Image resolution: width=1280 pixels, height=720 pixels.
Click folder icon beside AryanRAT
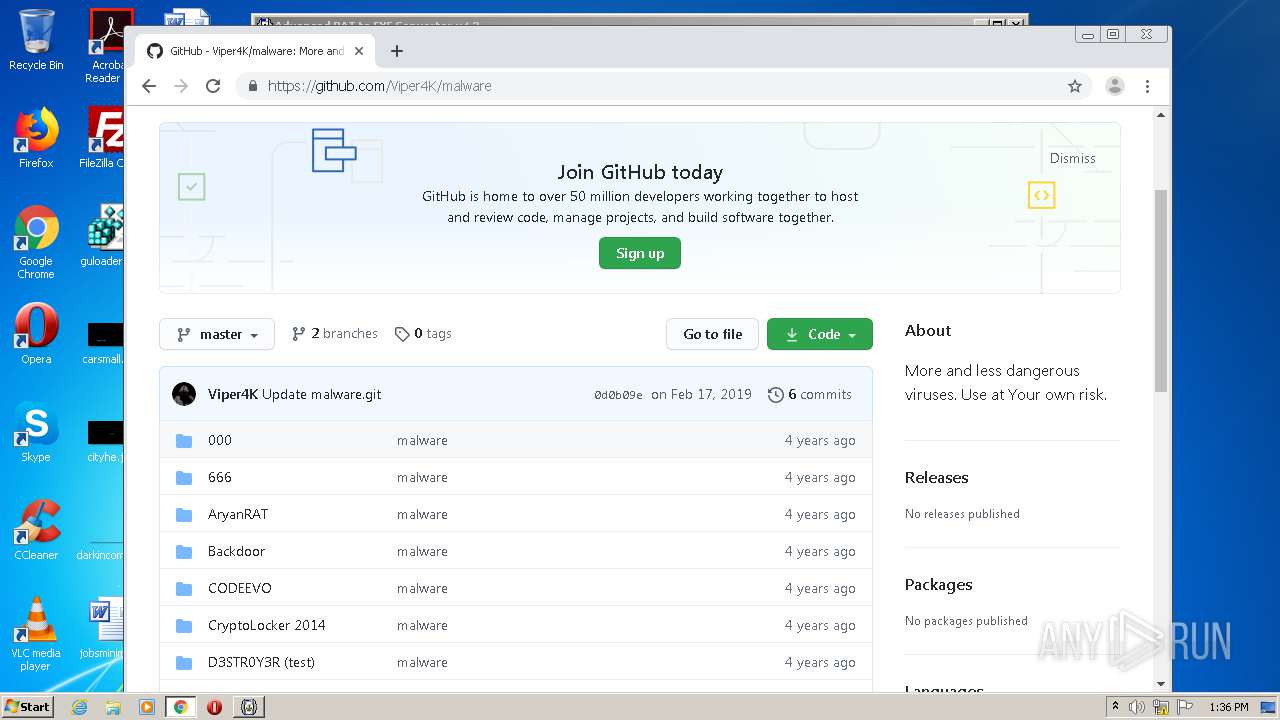tap(184, 514)
